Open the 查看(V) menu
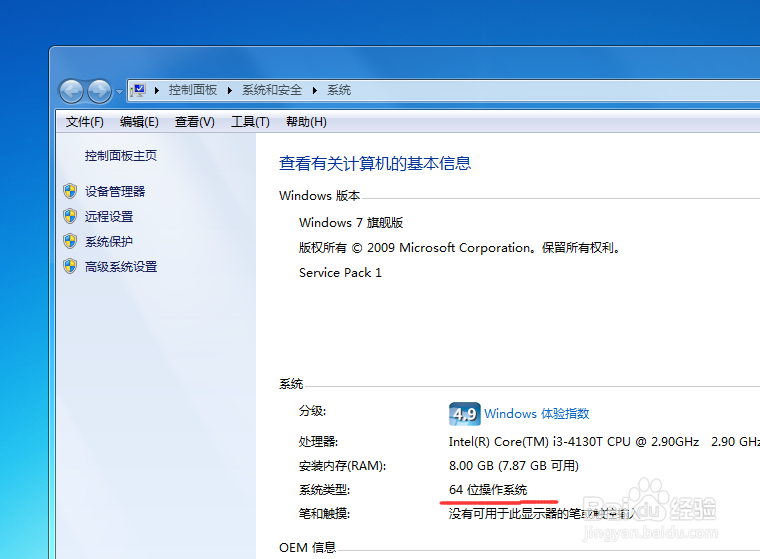 194,122
